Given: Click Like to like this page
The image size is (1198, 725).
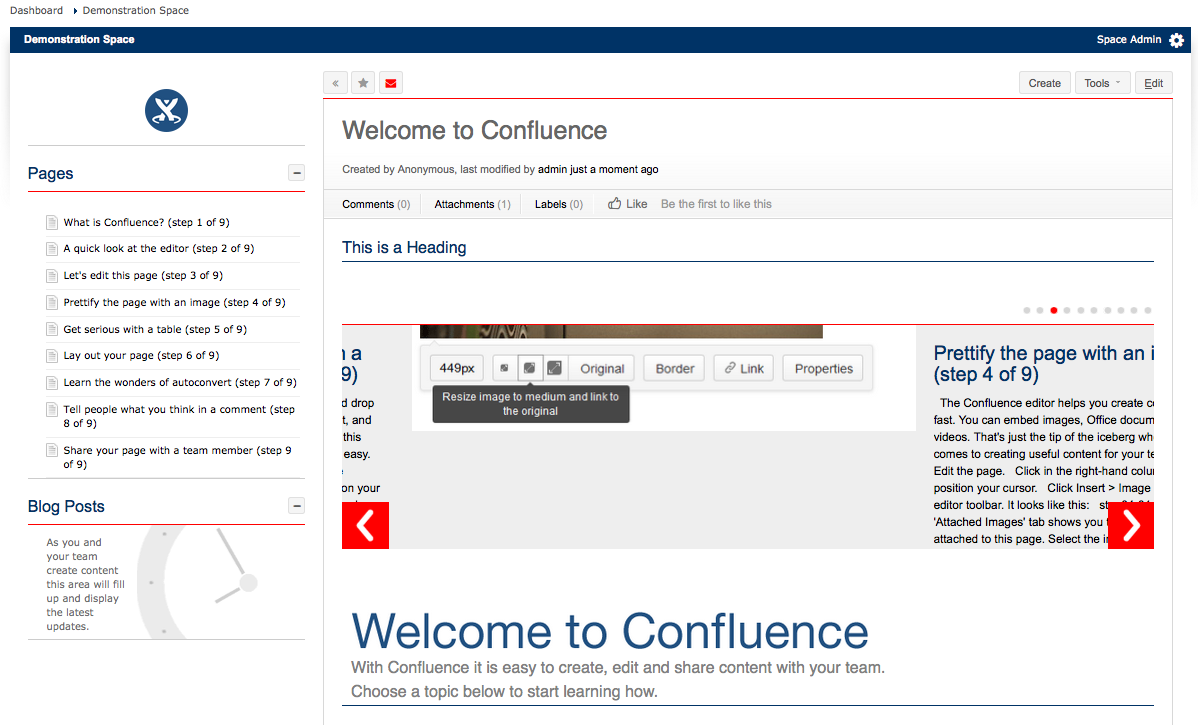Looking at the screenshot, I should (627, 203).
